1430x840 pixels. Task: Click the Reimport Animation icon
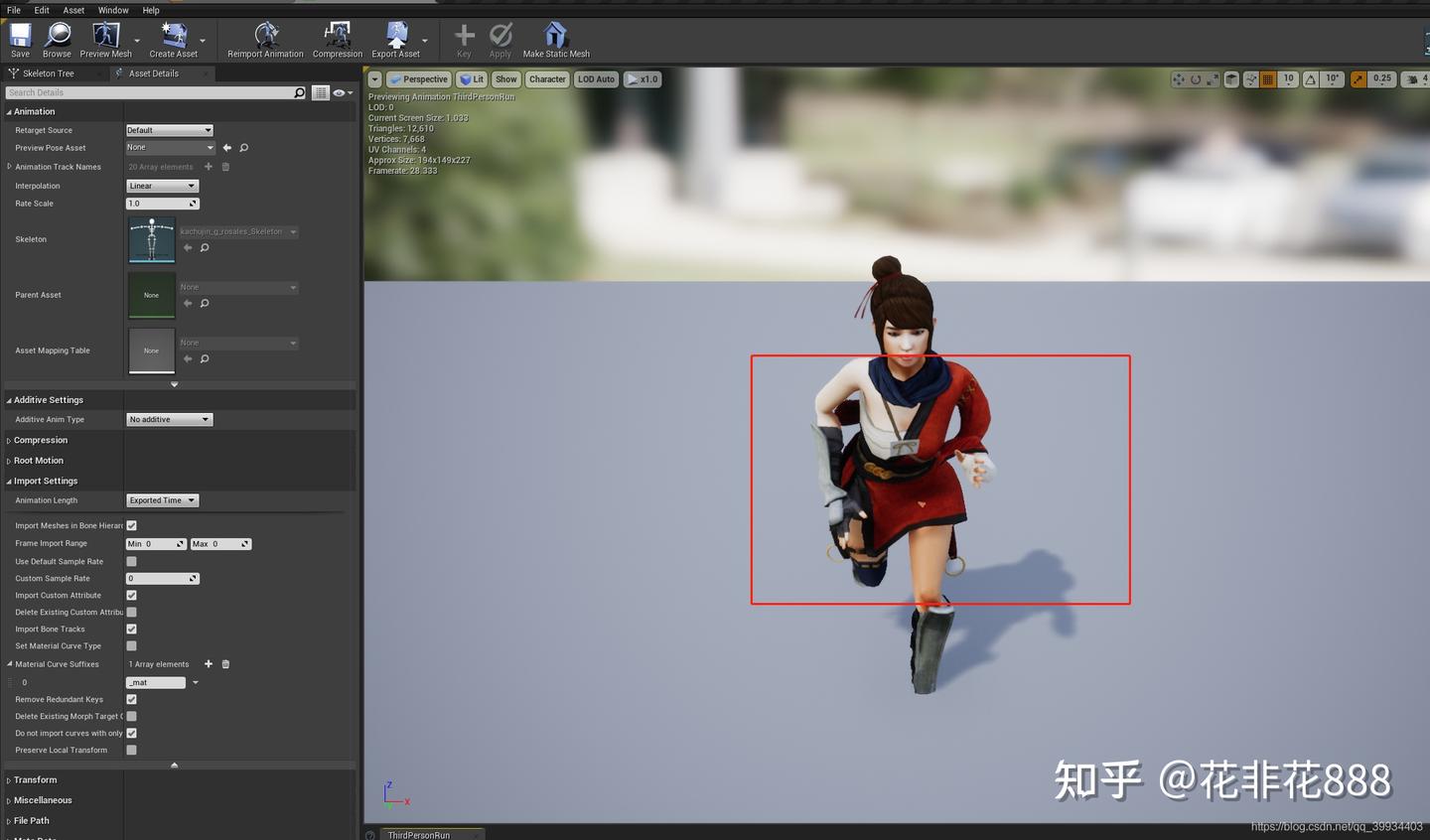[x=265, y=38]
